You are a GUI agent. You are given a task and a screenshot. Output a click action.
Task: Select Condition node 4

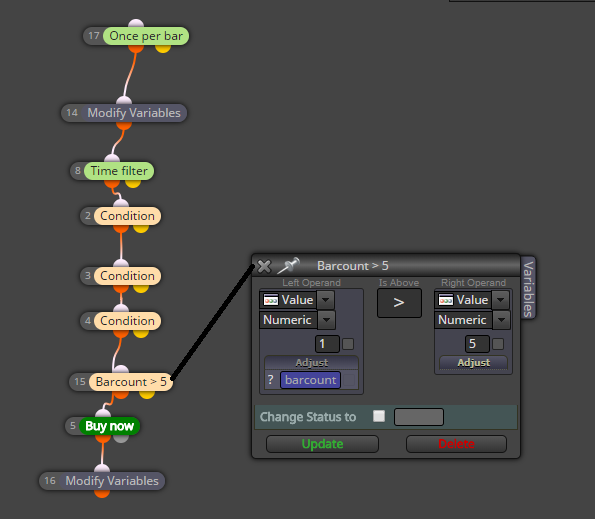[128, 321]
